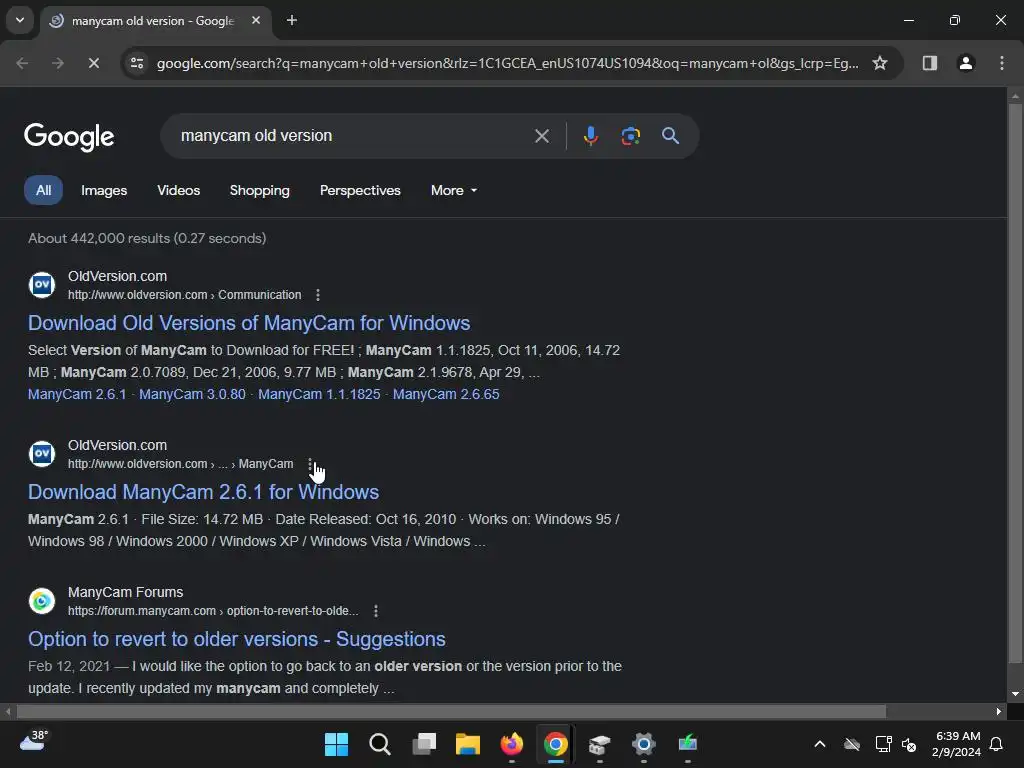Switch to Perspectives results
The image size is (1024, 768).
pos(360,191)
